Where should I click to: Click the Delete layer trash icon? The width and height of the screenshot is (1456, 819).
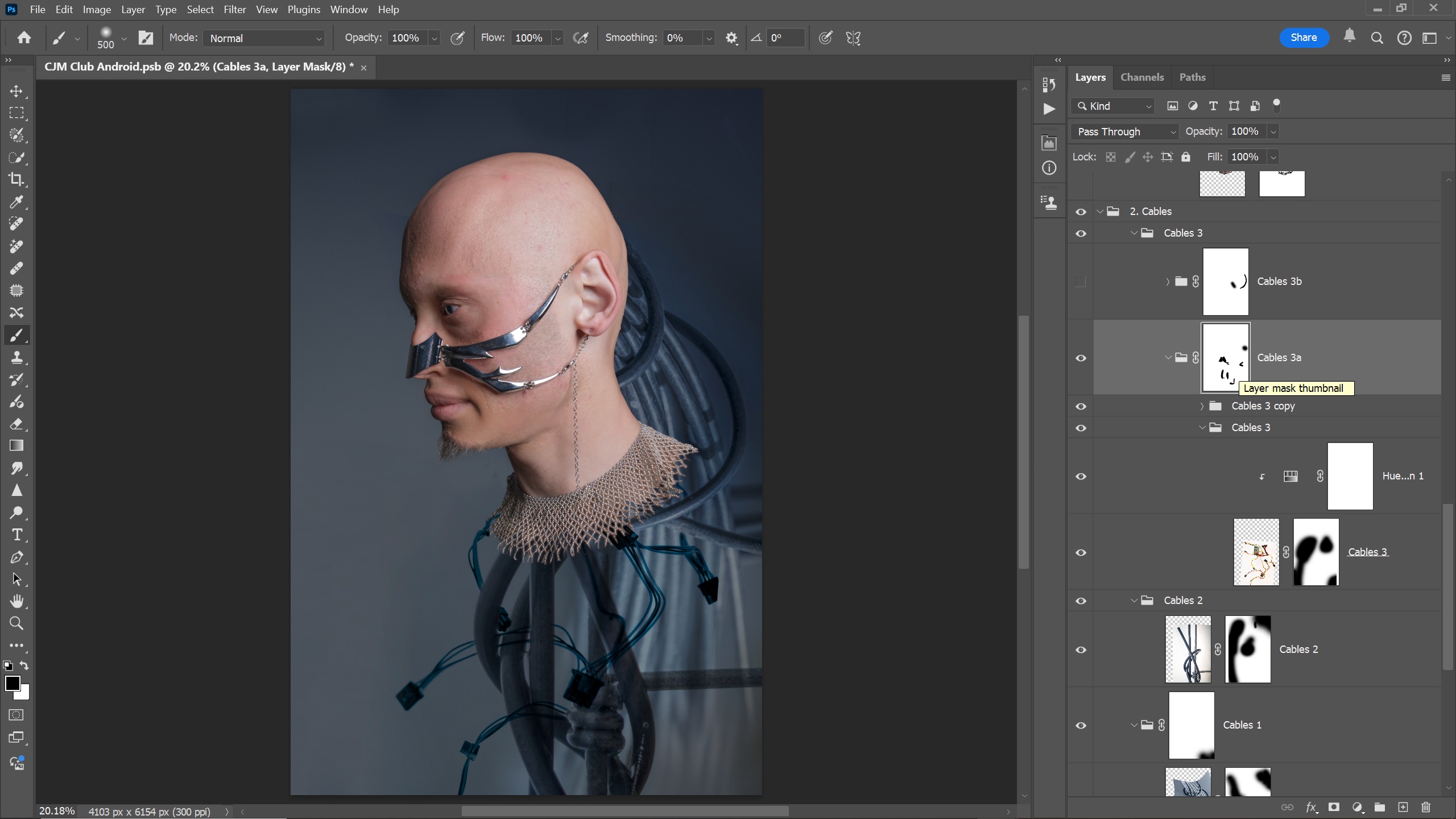coord(1426,807)
